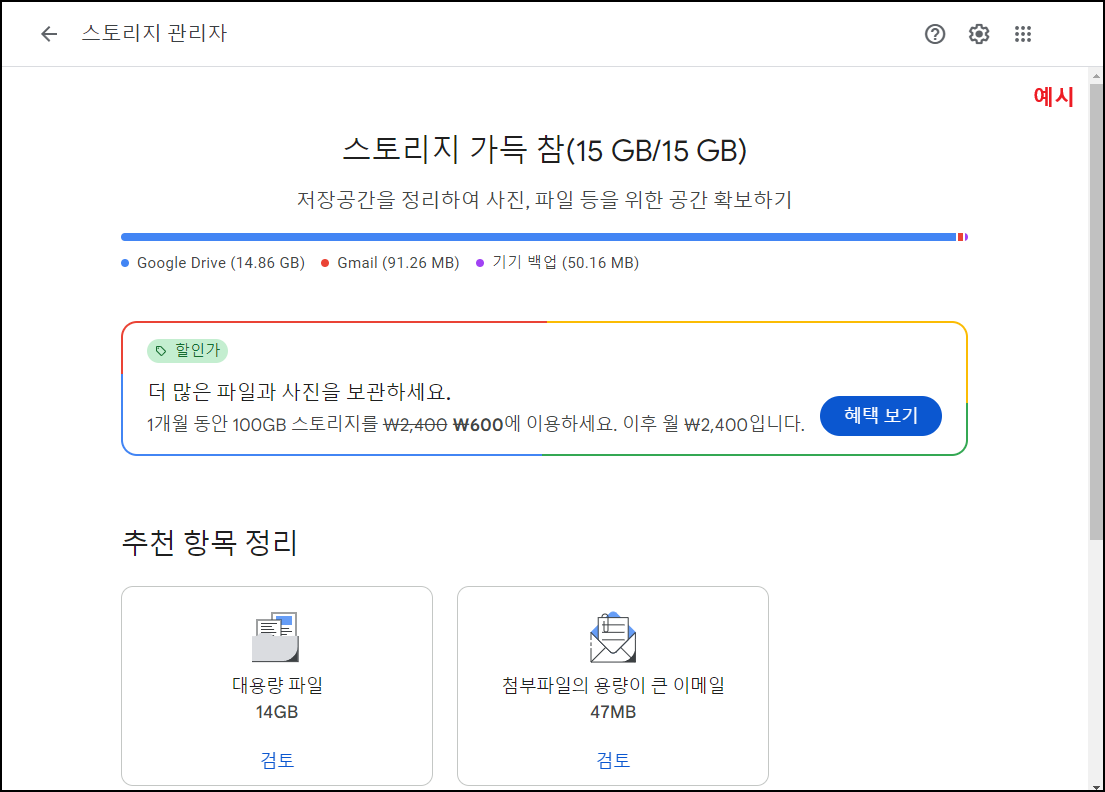Click the struck-through ₩2,400 price
This screenshot has height=792, width=1105.
(x=415, y=425)
